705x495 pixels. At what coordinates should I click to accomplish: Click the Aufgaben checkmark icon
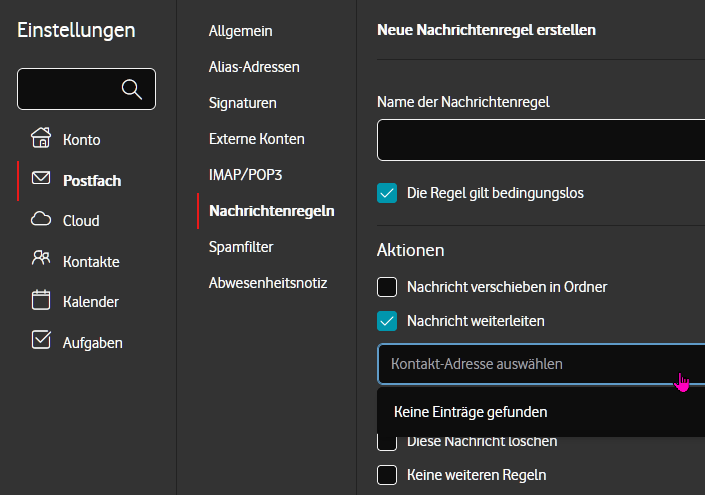[x=41, y=341]
